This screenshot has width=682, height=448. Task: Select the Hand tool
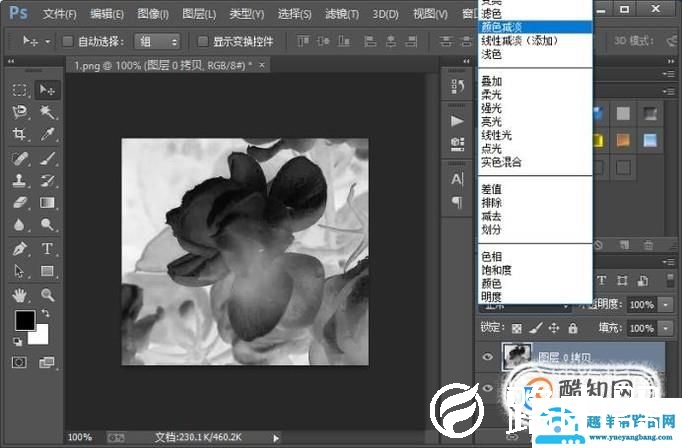(x=20, y=295)
